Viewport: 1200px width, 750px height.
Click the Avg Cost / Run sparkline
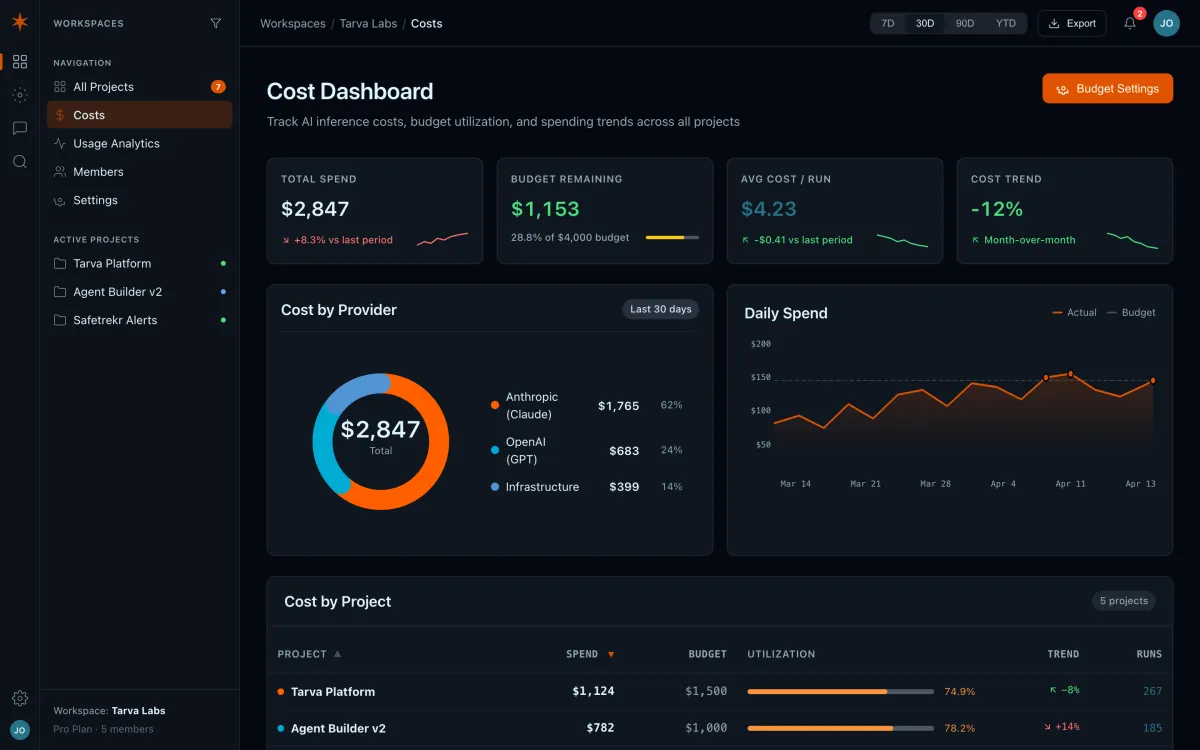click(902, 240)
